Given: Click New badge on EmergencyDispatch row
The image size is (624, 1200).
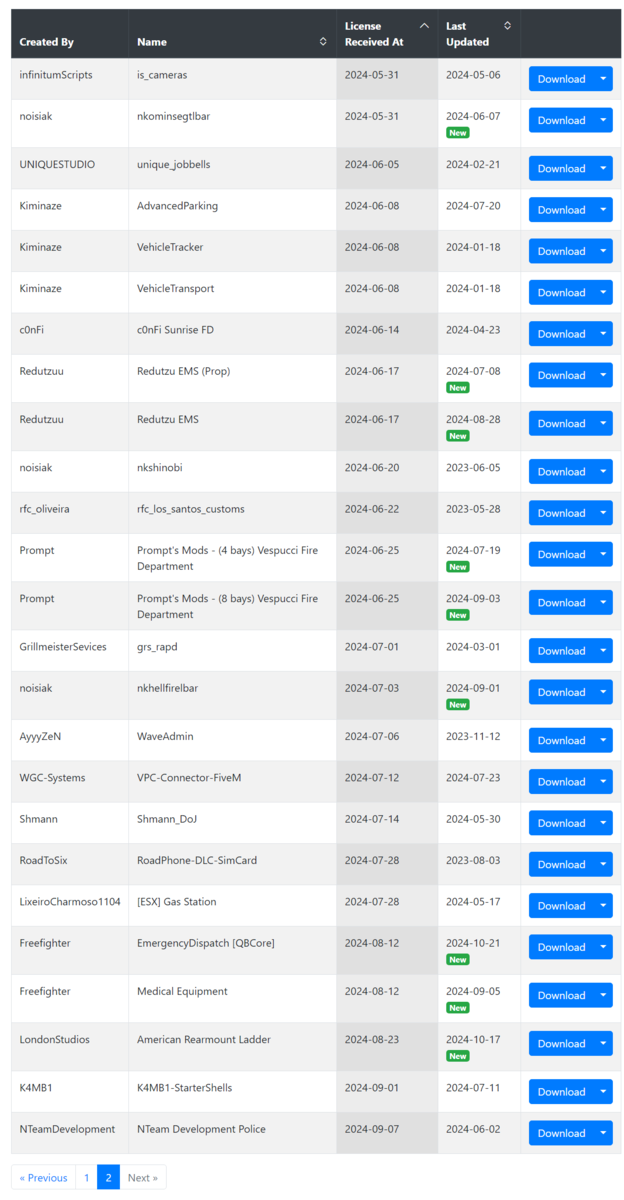Looking at the screenshot, I should click(x=458, y=959).
